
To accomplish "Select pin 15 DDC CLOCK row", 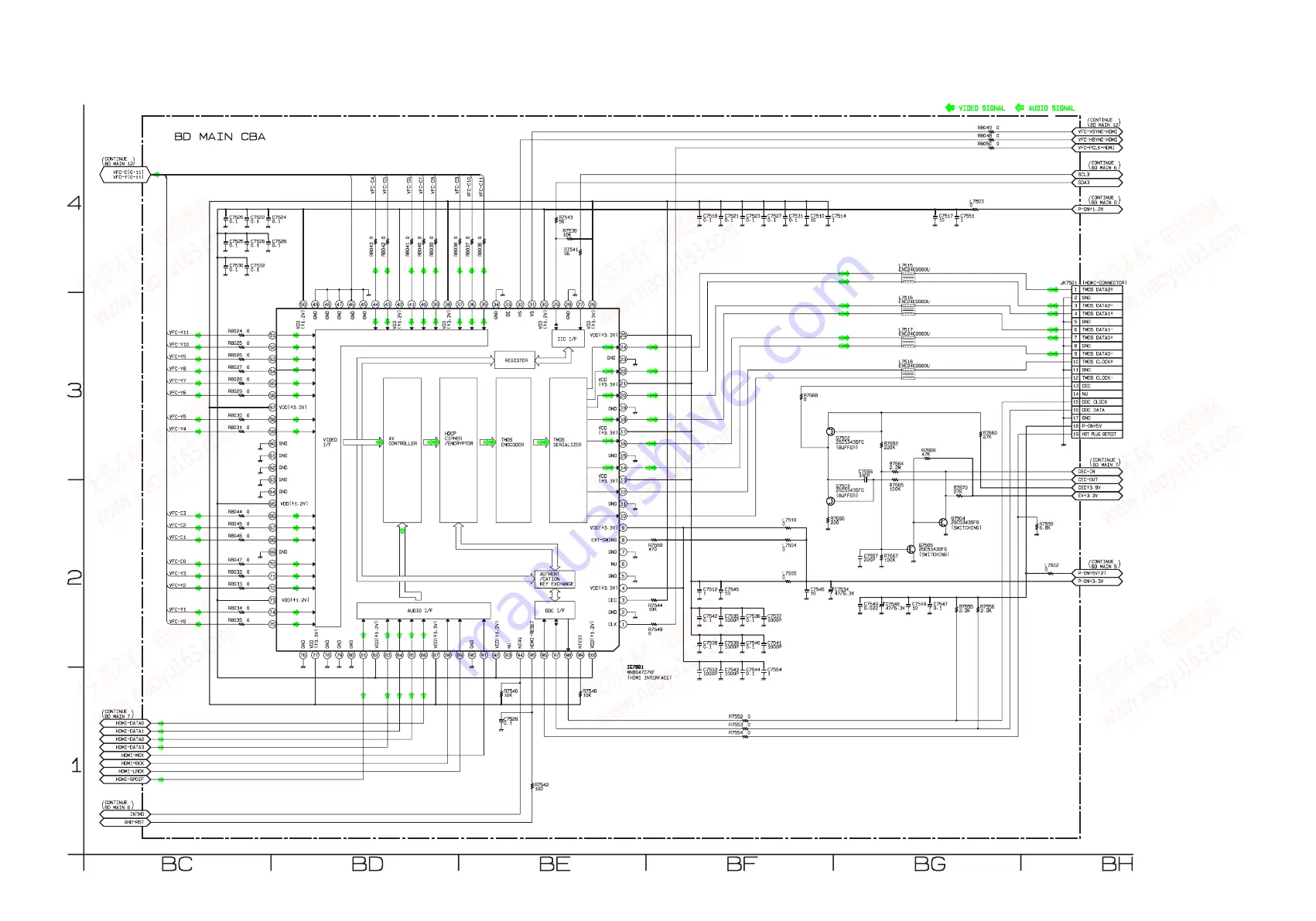I will coord(1097,402).
